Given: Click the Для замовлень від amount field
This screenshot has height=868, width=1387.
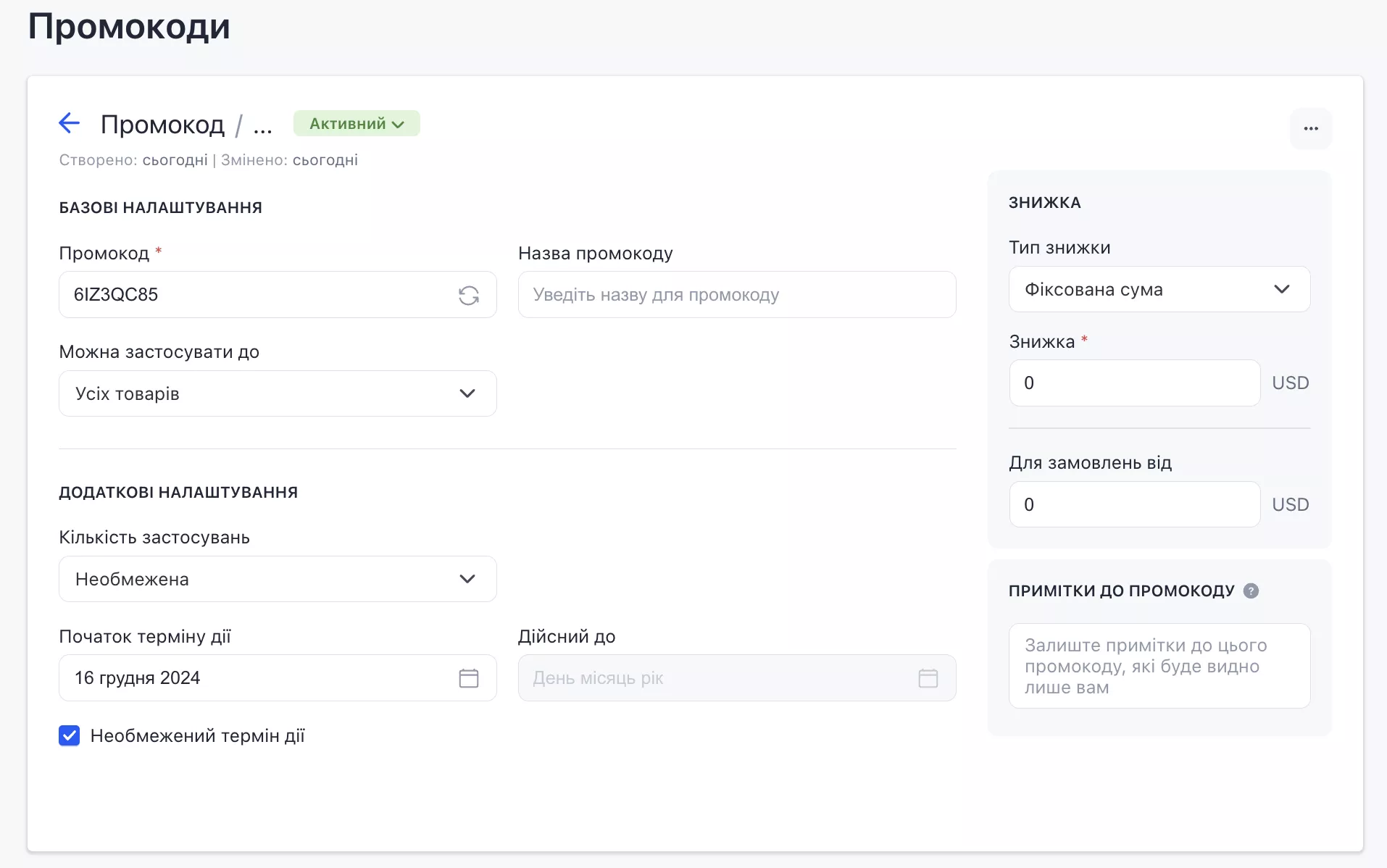Looking at the screenshot, I should tap(1135, 504).
